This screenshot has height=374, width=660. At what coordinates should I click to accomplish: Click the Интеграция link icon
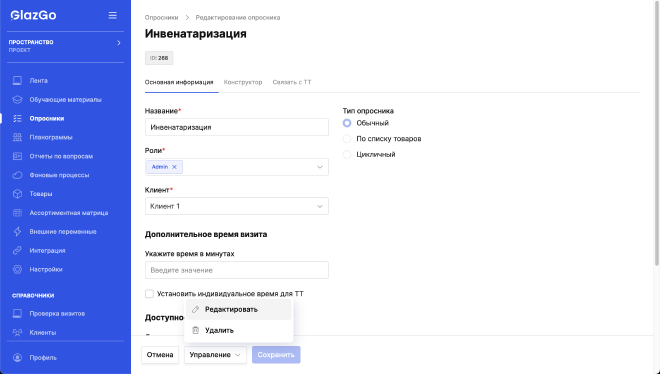point(17,250)
